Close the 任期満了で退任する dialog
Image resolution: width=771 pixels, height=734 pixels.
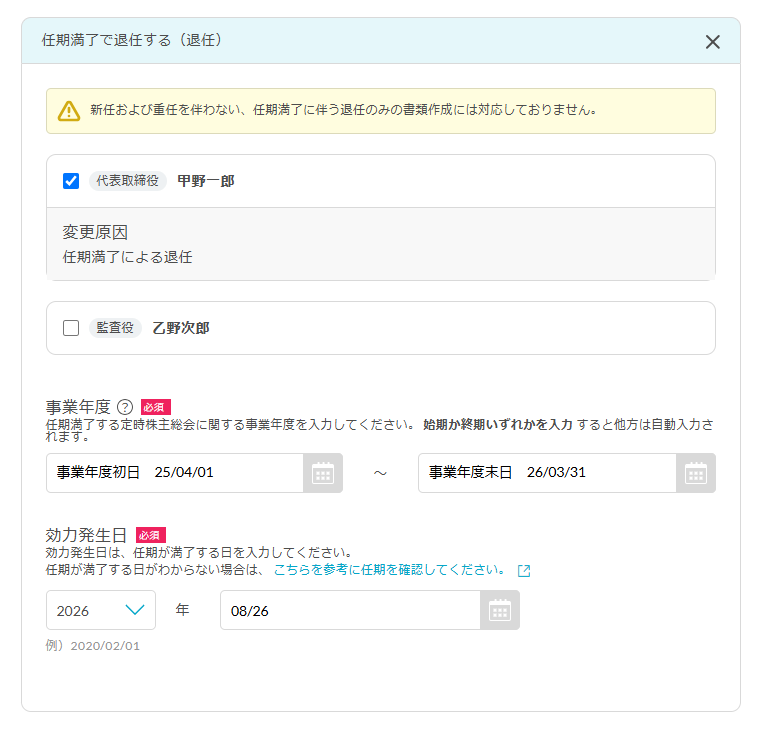tap(712, 42)
